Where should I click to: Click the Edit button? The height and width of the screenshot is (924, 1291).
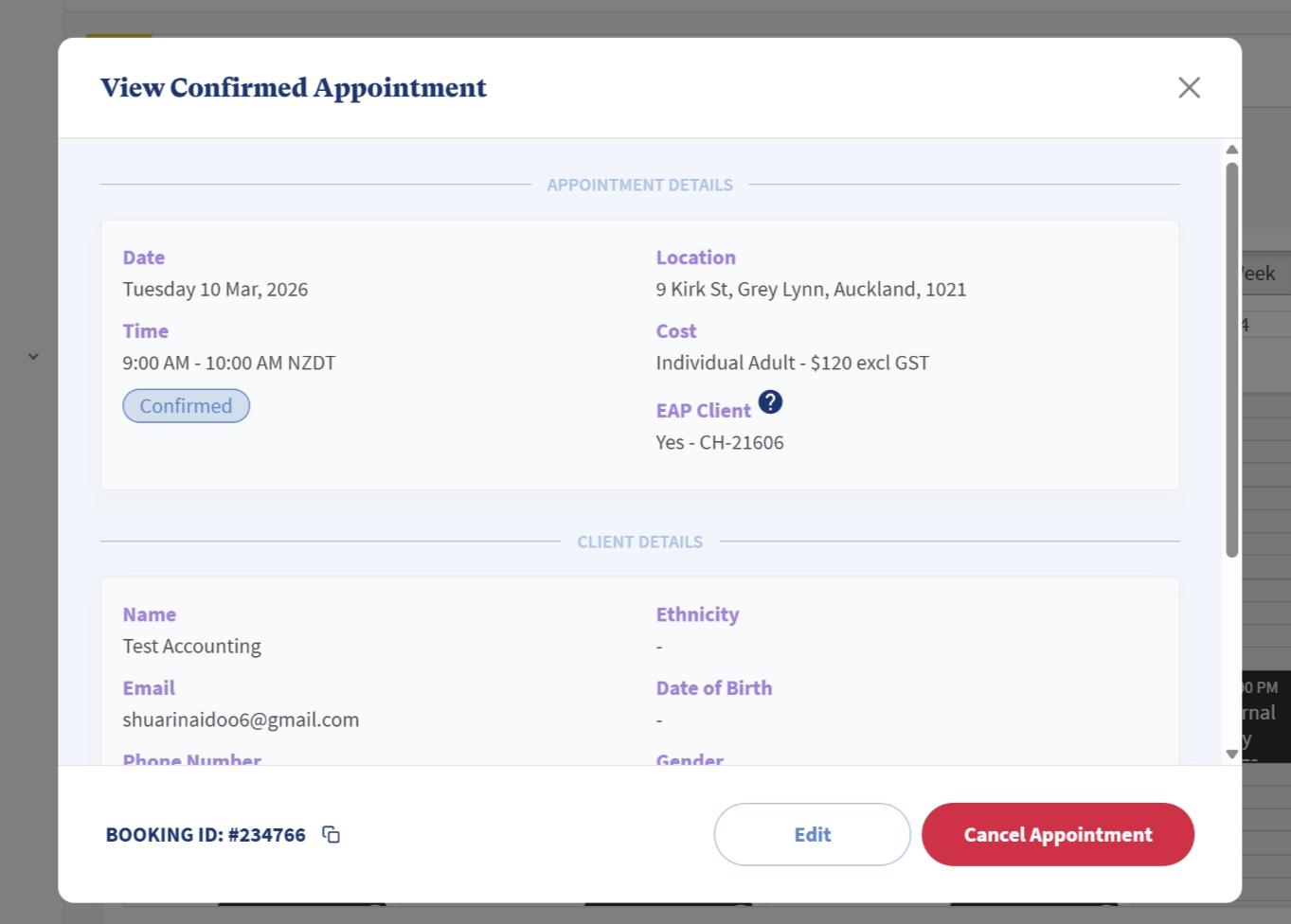coord(812,834)
